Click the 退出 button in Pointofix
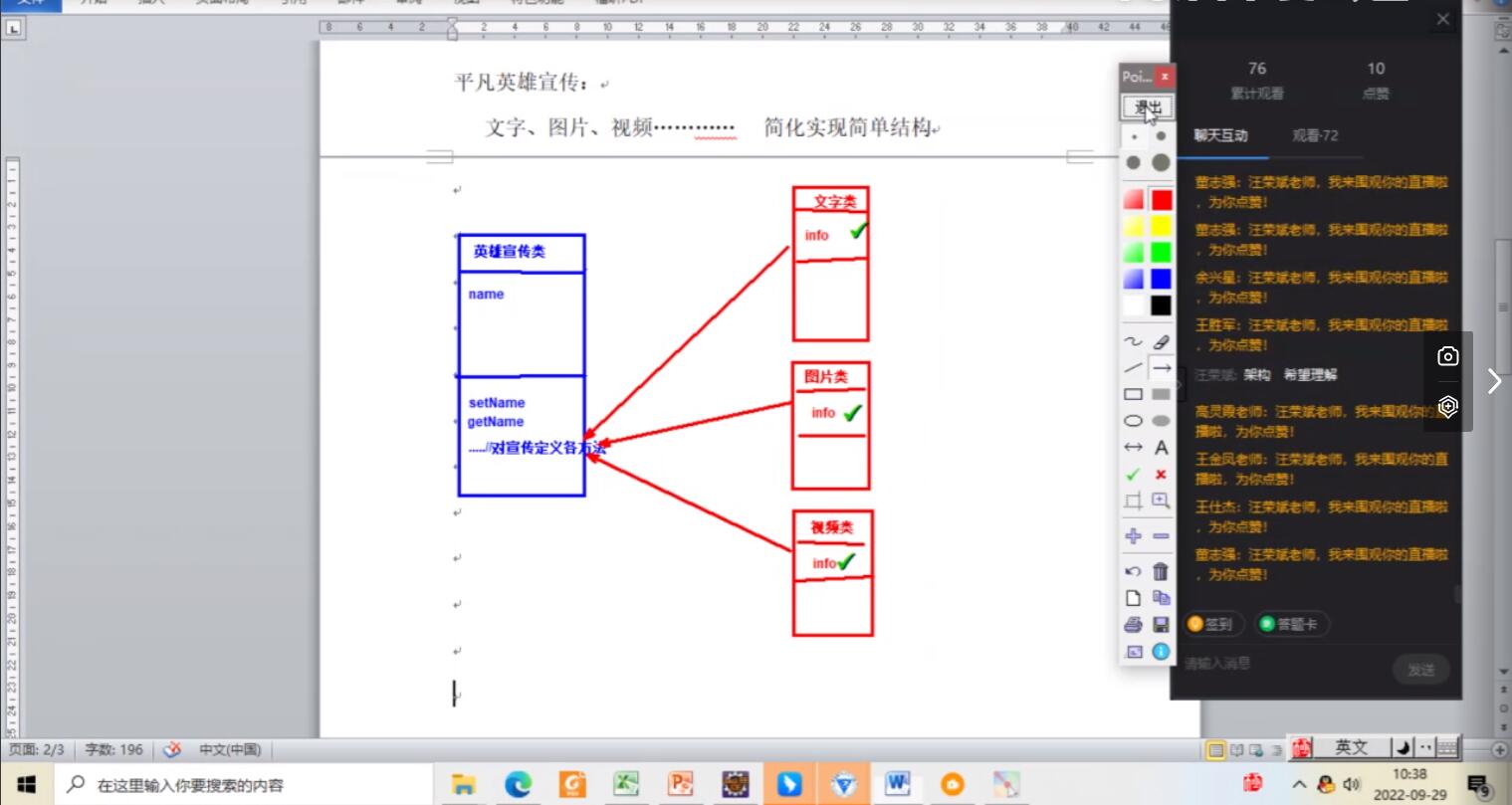1512x805 pixels. pos(1148,107)
